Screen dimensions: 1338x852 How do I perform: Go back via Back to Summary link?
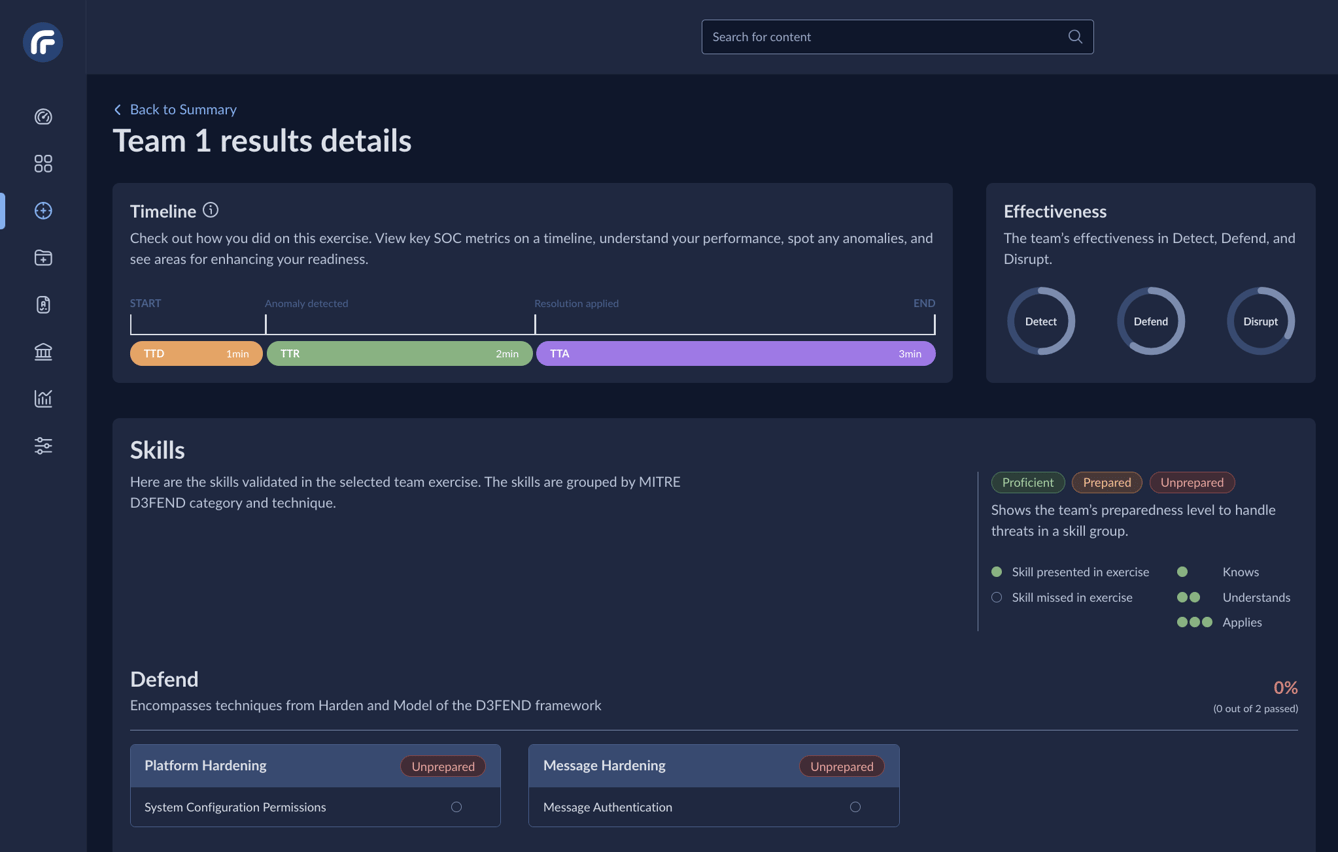click(175, 109)
